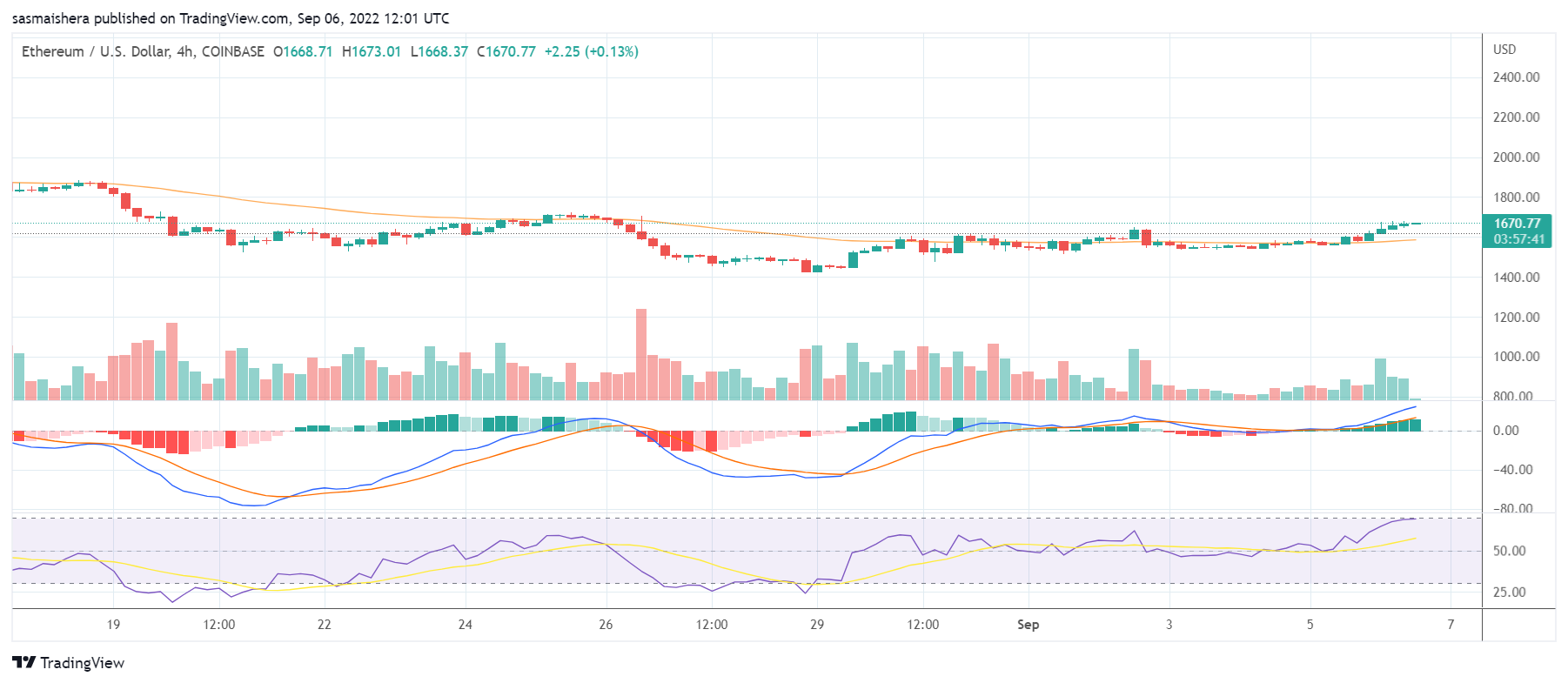Viewport: 1568px width, 683px height.
Task: Click the 1400.00 price axis label
Action: [x=1516, y=278]
